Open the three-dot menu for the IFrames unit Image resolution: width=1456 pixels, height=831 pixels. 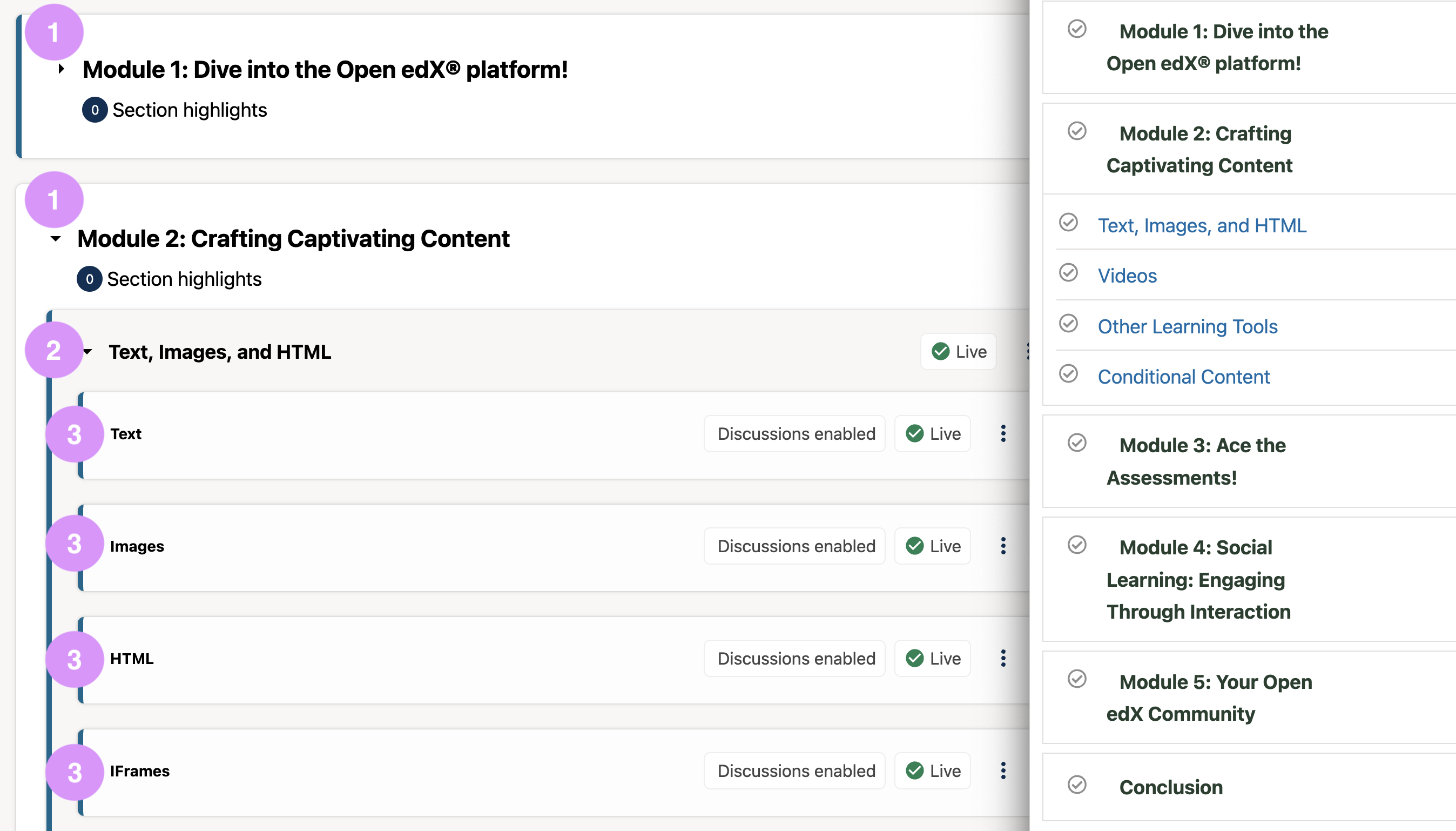[1002, 771]
